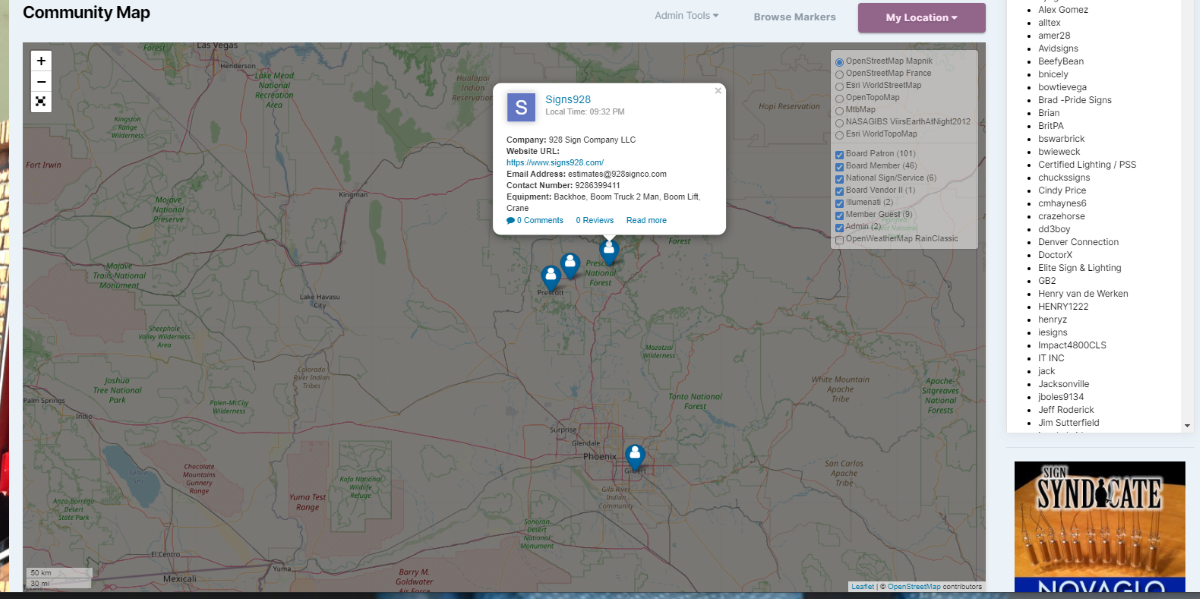Click the marker east of Phoenix near Gilbert
Image resolution: width=1200 pixels, height=599 pixels.
(x=634, y=457)
